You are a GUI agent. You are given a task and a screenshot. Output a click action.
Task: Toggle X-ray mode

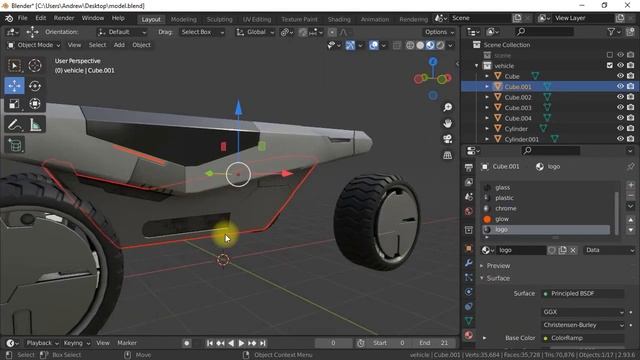pyautogui.click(x=397, y=45)
